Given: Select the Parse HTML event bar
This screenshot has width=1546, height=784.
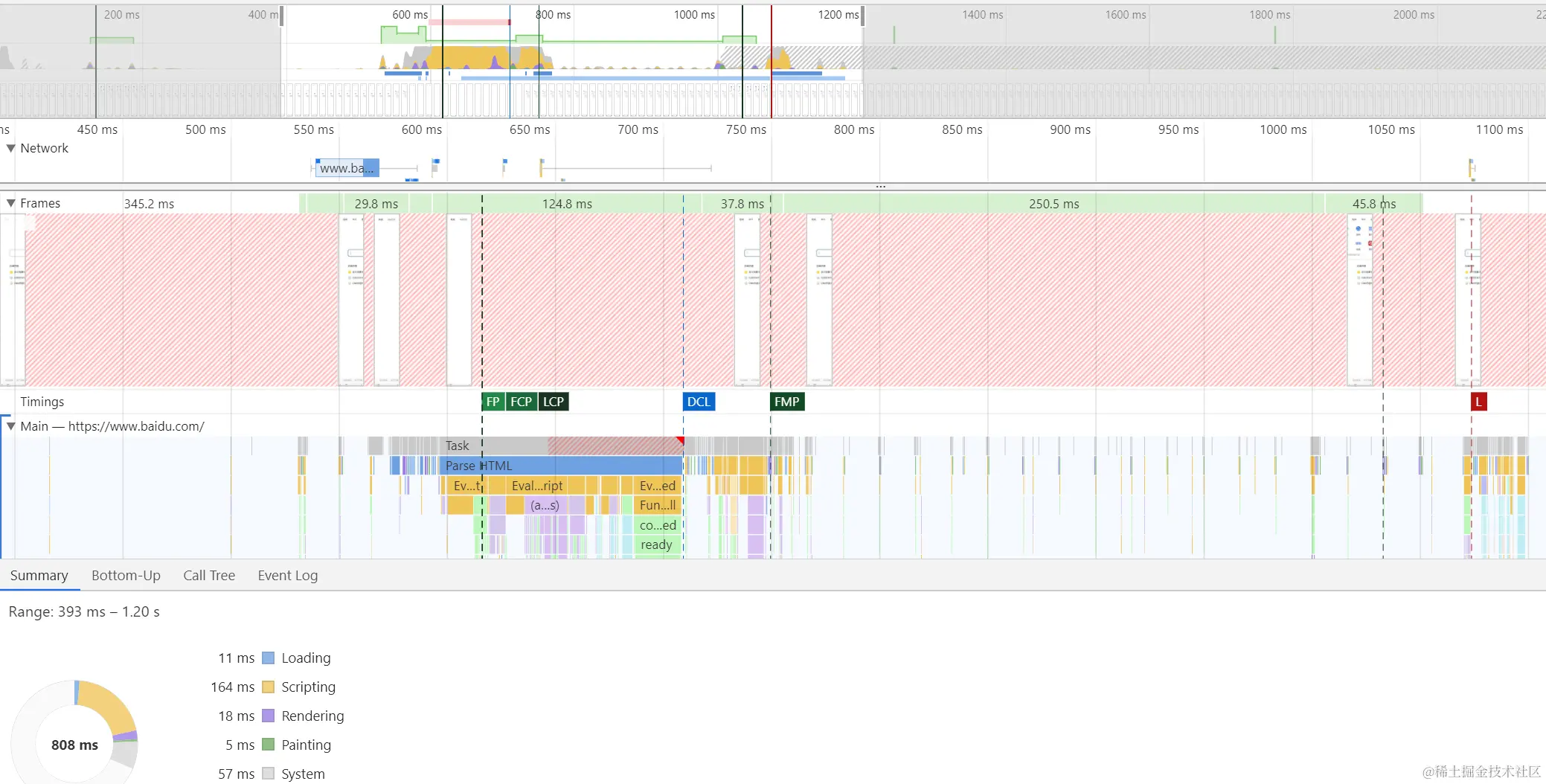Looking at the screenshot, I should (x=561, y=466).
